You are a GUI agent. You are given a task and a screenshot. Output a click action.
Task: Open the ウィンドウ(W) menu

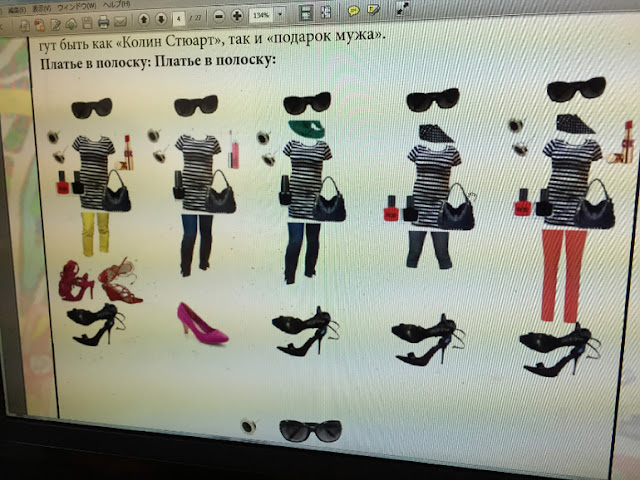pos(76,7)
